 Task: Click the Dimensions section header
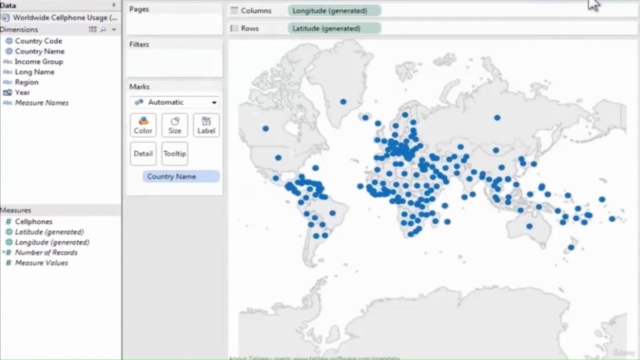point(19,29)
